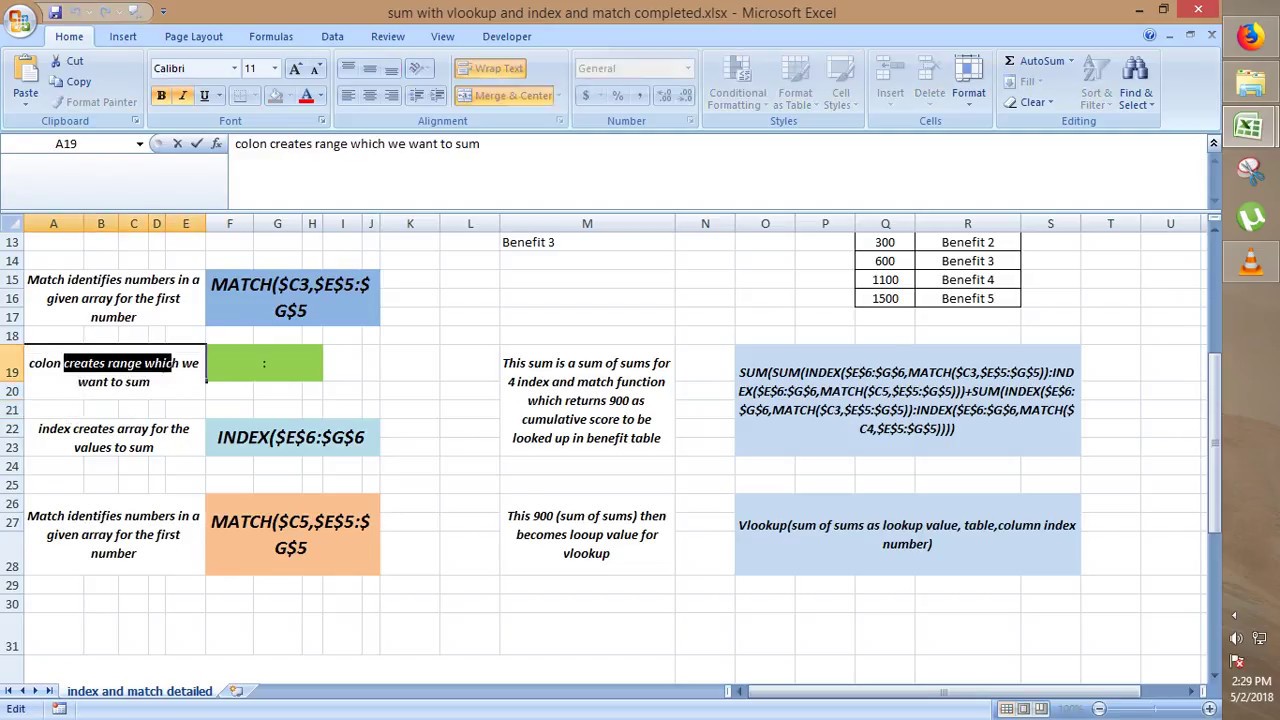Click the Select All corner button

[x=12, y=223]
